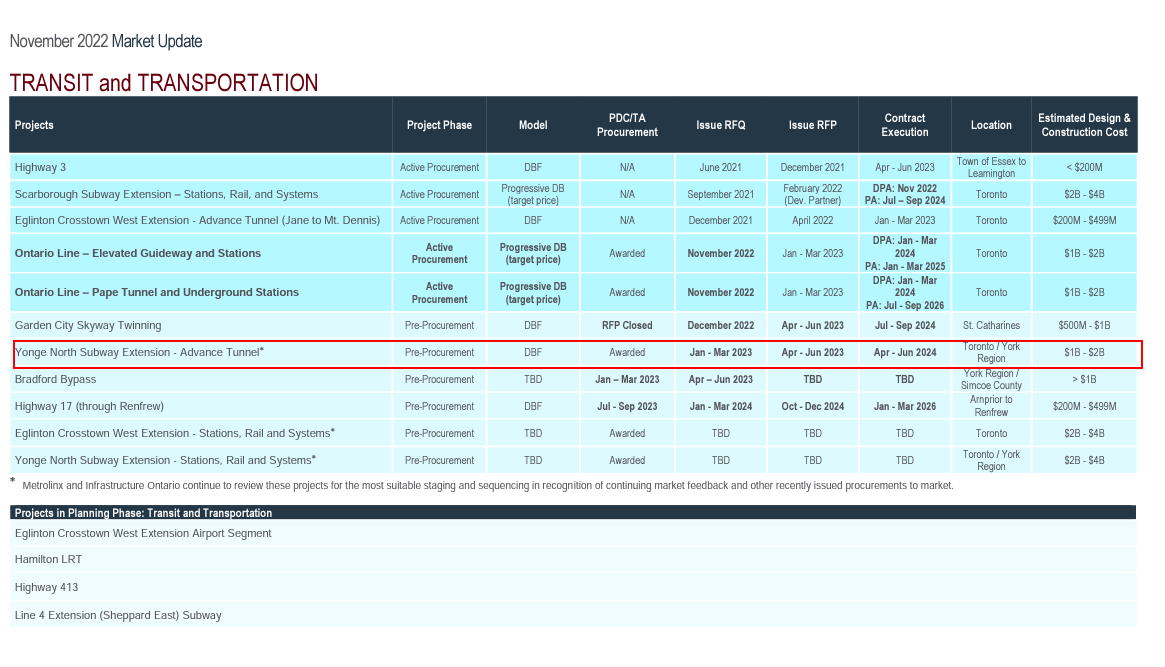This screenshot has height=667, width=1165.
Task: Click Line 4 Extension (Sheppard East) Subway
Action: [118, 615]
